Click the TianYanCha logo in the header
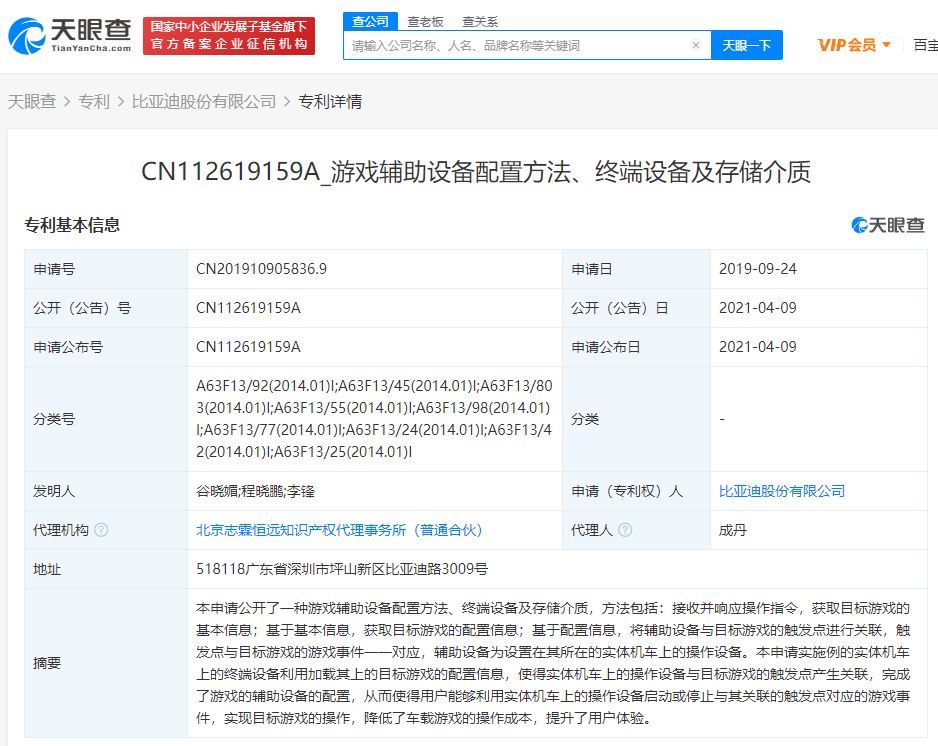Viewport: 938px width, 746px height. pyautogui.click(x=70, y=36)
